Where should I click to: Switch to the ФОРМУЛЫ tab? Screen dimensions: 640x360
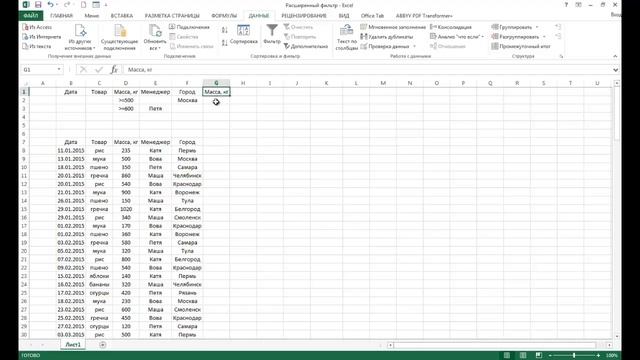pyautogui.click(x=224, y=16)
